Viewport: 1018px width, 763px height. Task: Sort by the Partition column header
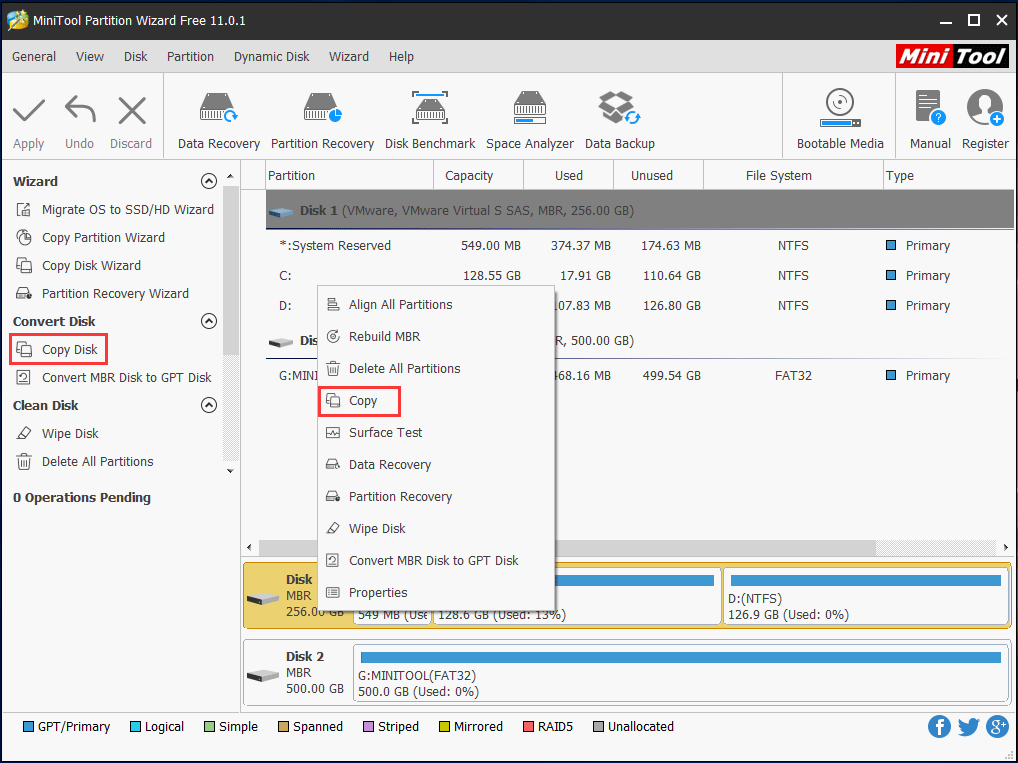tap(349, 175)
